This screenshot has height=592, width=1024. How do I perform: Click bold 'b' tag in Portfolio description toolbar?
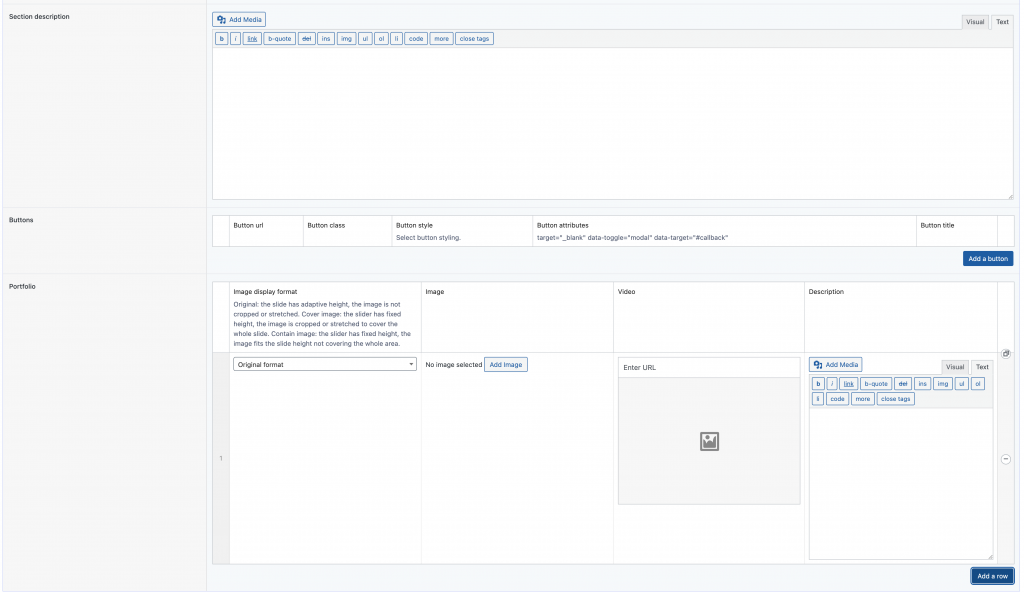tap(818, 384)
